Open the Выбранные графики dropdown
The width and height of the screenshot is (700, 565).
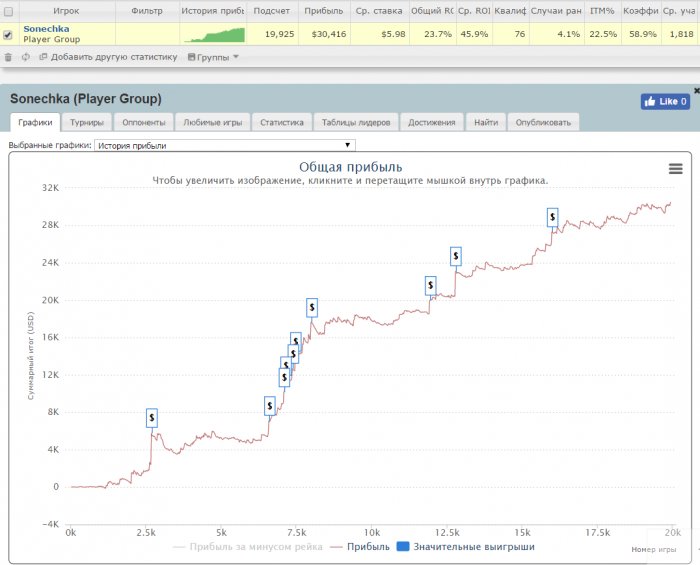click(x=225, y=145)
